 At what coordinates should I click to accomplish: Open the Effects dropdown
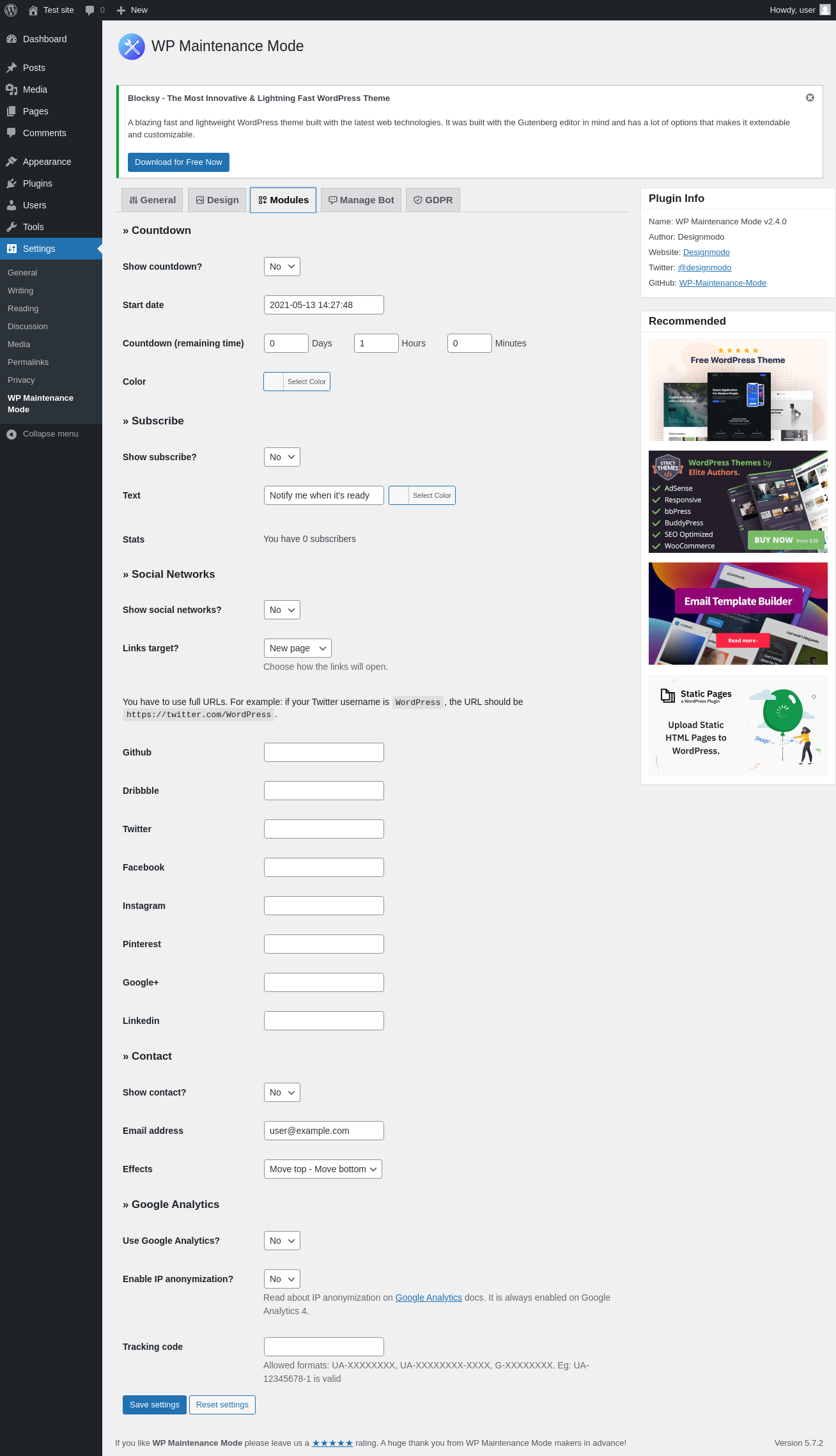[323, 1169]
